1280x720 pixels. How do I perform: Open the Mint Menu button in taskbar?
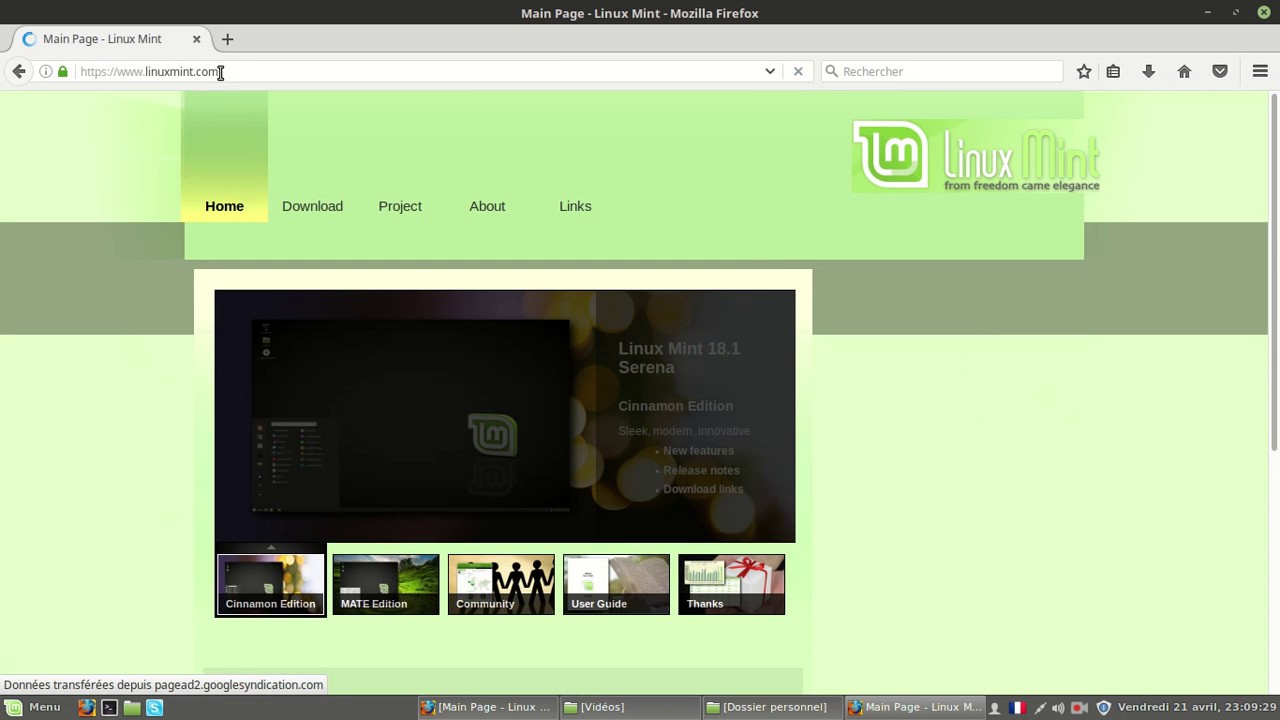pyautogui.click(x=33, y=707)
